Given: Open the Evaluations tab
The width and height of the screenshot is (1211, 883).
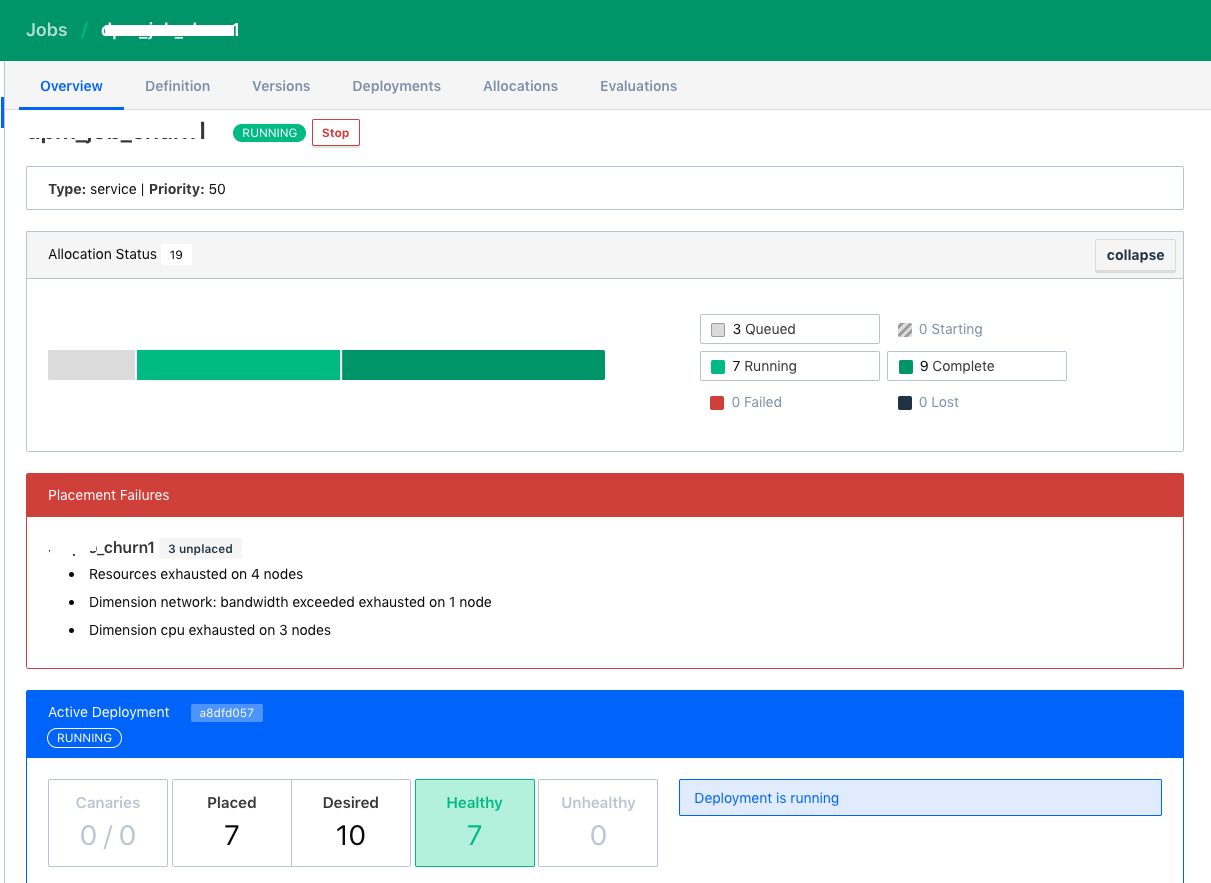Looking at the screenshot, I should click(638, 86).
